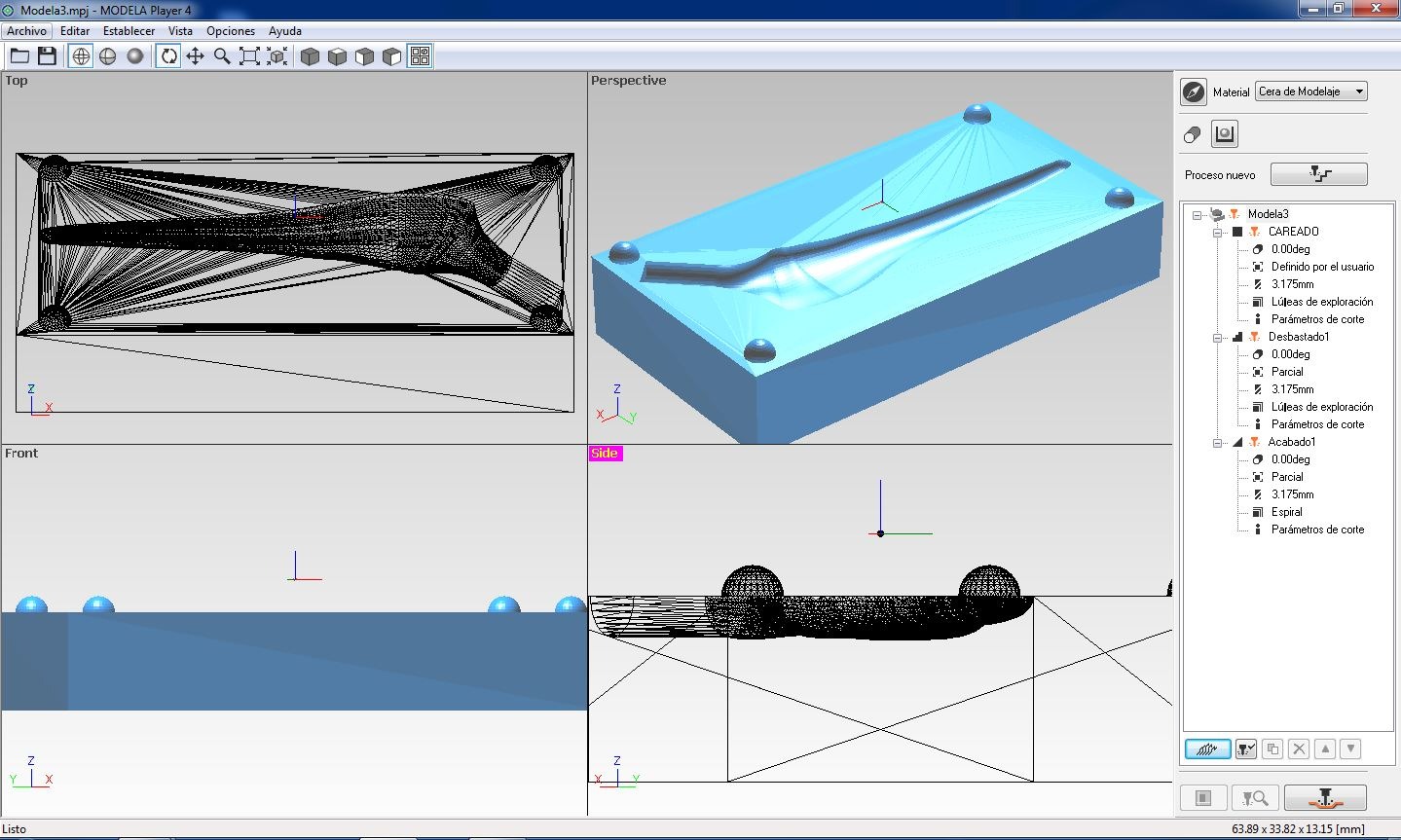Click the model-in-block modeling form icon
1401x840 pixels.
pos(1224,134)
